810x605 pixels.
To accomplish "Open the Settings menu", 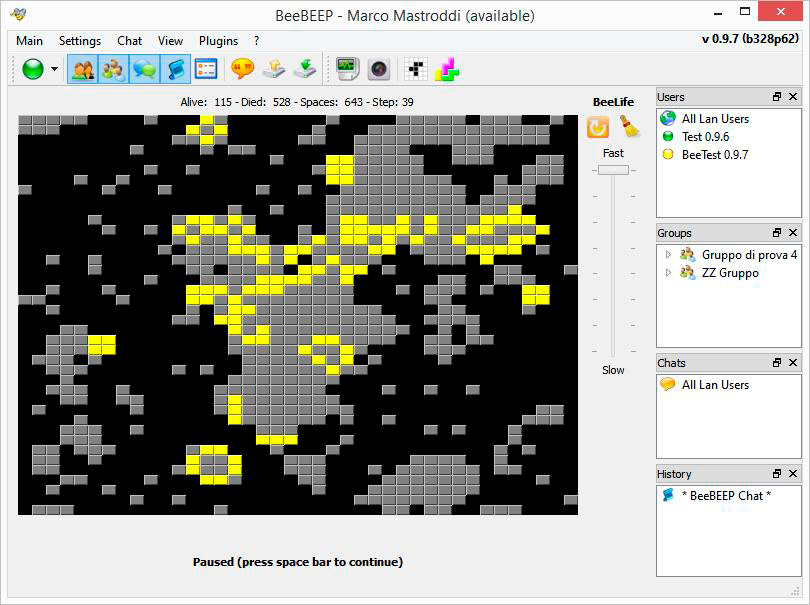I will (x=80, y=41).
